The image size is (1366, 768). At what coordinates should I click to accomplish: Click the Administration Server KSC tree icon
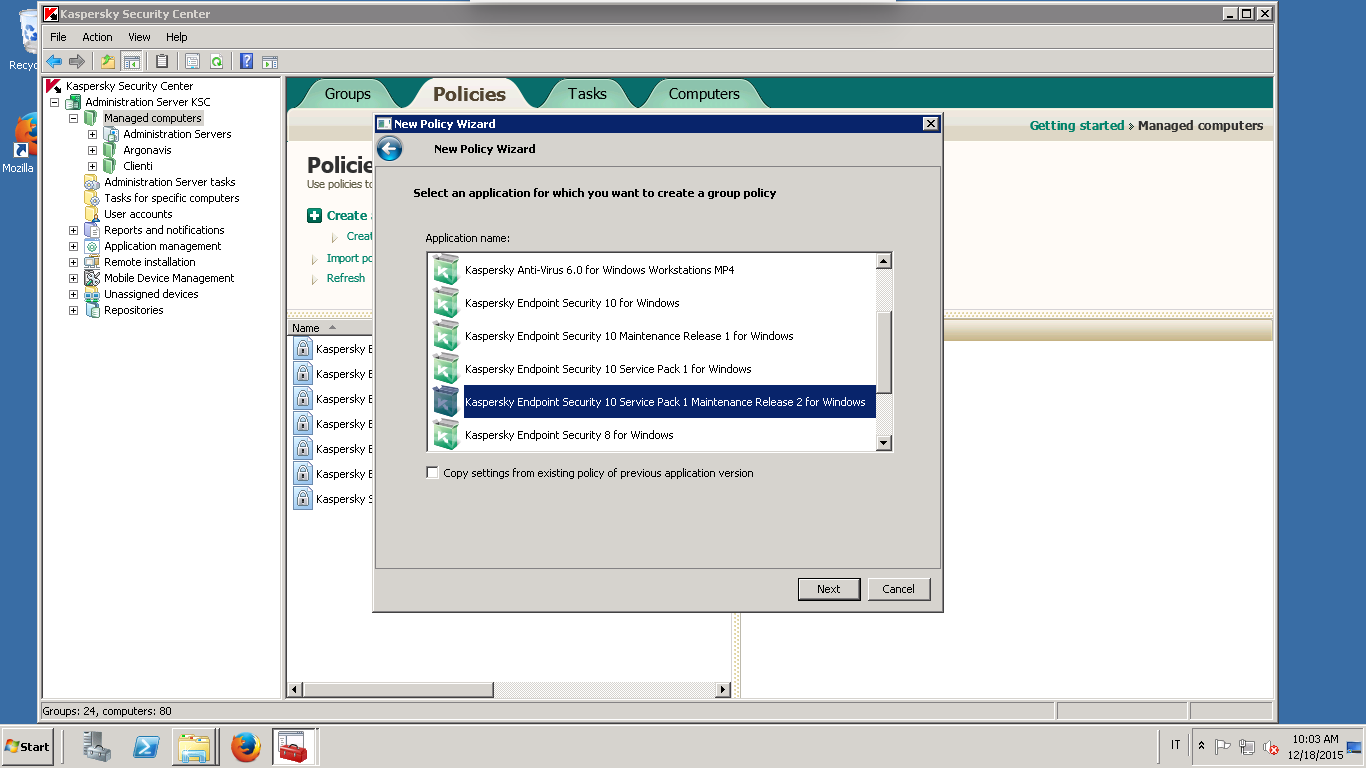pyautogui.click(x=74, y=102)
